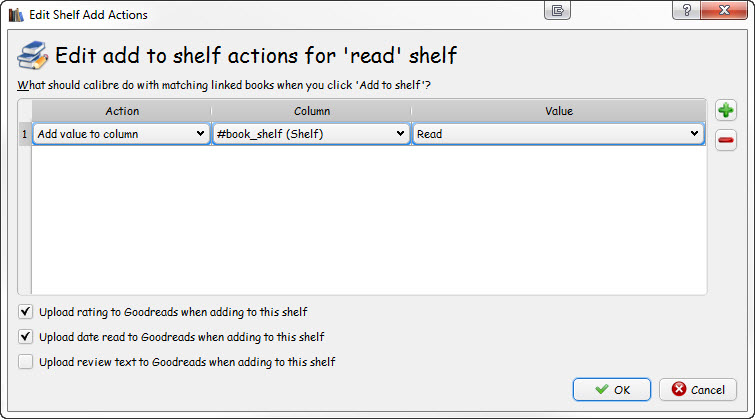
Task: Click the empty area below the table row
Action: coord(368,220)
